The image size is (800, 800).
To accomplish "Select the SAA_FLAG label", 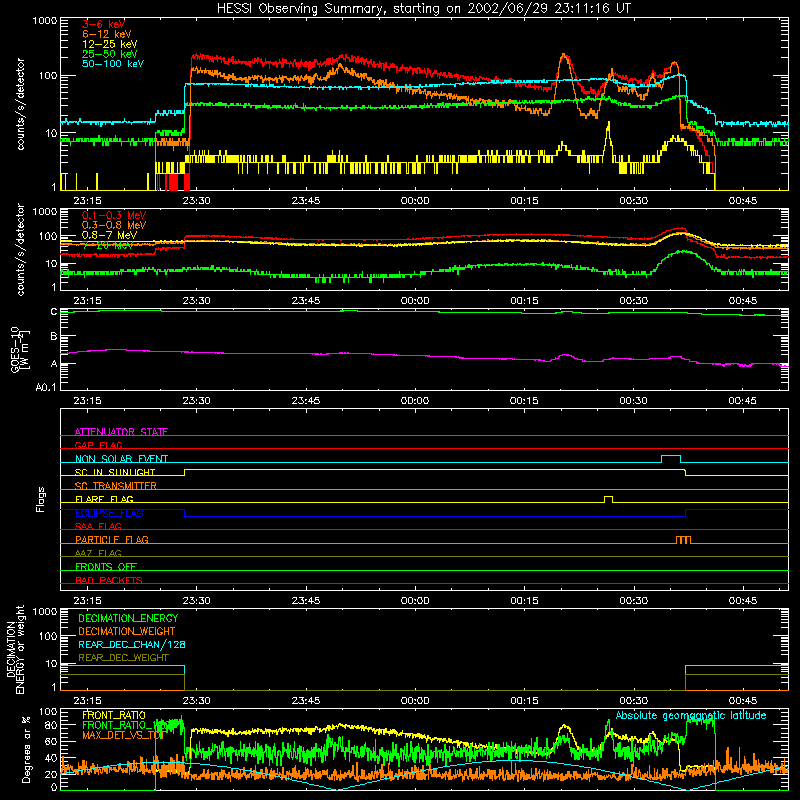I will click(98, 526).
